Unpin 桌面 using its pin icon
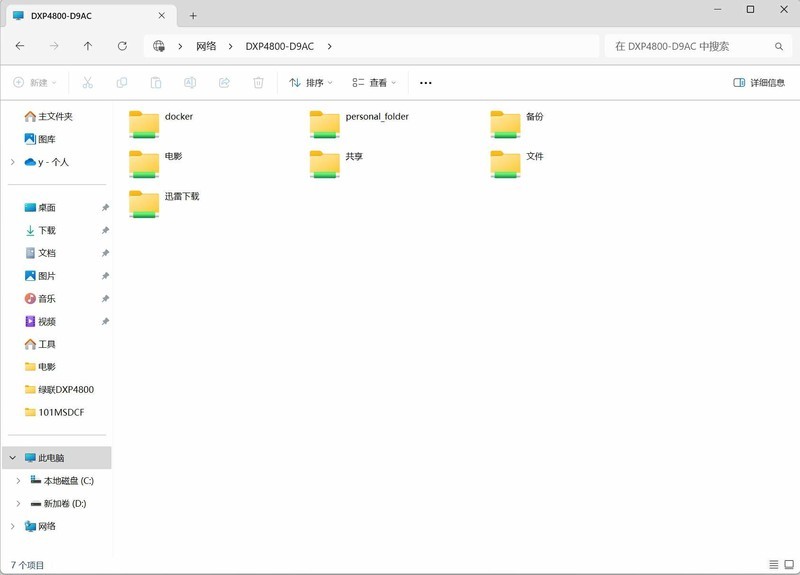 click(105, 208)
